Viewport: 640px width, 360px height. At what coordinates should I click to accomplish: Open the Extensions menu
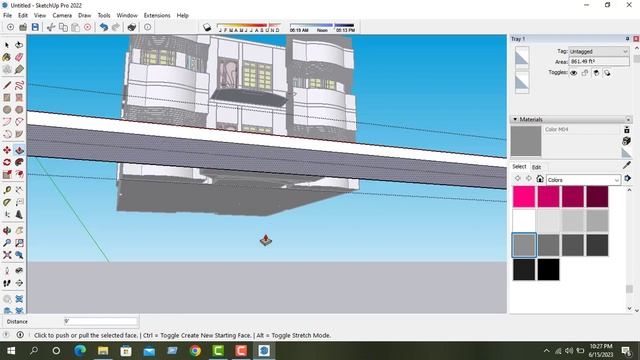coord(157,15)
